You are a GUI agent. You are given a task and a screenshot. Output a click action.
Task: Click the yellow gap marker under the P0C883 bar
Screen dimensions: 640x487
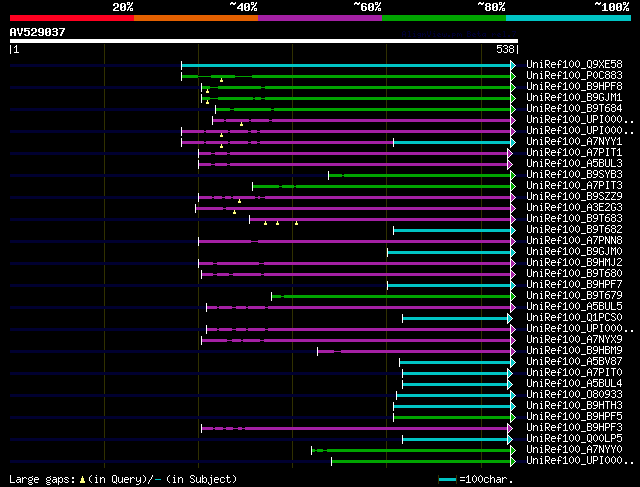pyautogui.click(x=221, y=80)
